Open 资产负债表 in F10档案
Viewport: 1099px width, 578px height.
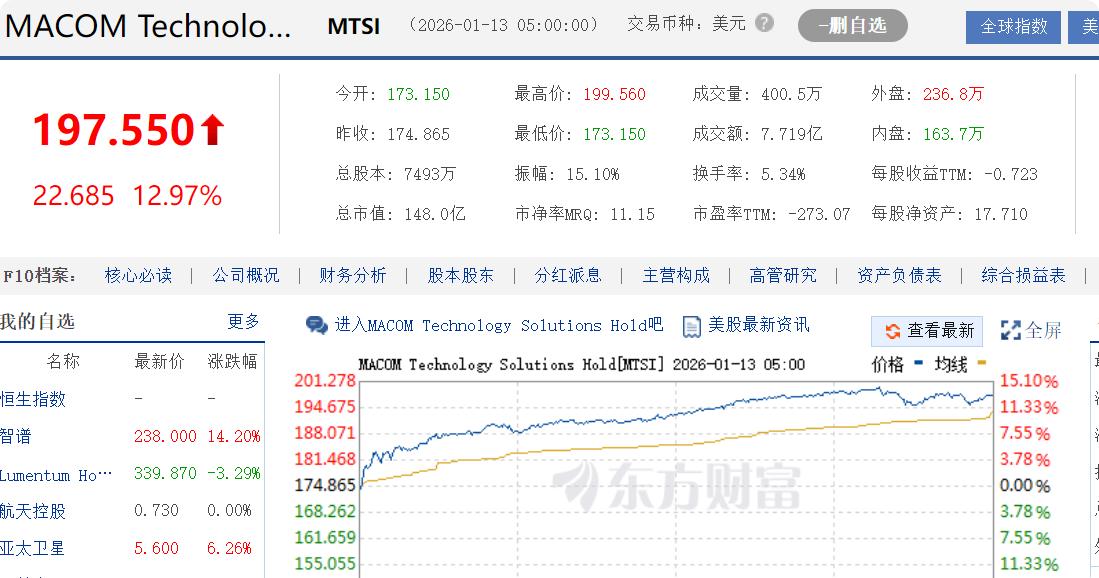point(899,275)
